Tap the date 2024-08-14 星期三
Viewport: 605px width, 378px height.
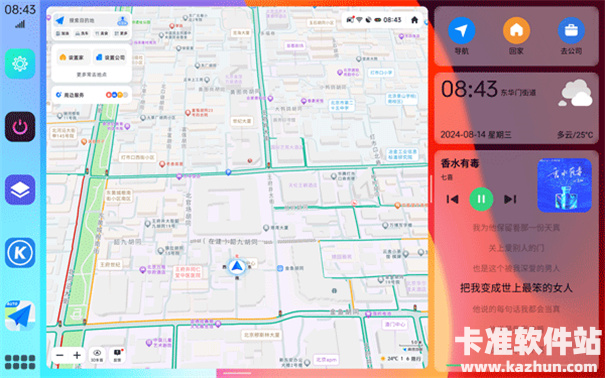pyautogui.click(x=476, y=135)
